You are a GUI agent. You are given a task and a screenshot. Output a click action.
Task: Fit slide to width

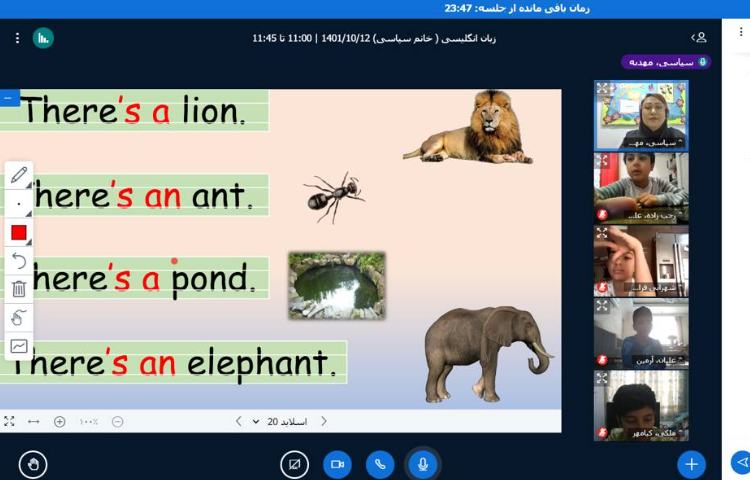coord(34,421)
